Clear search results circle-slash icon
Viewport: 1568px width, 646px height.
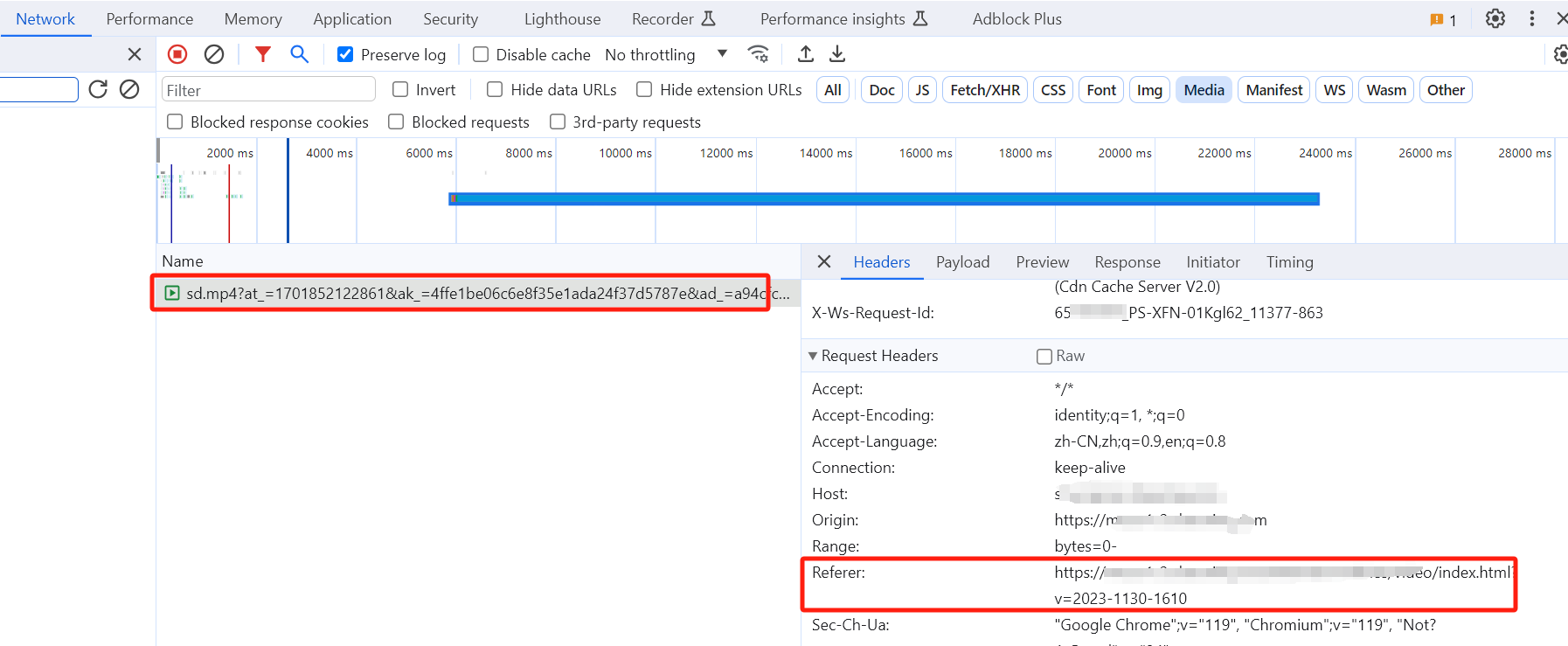click(129, 89)
